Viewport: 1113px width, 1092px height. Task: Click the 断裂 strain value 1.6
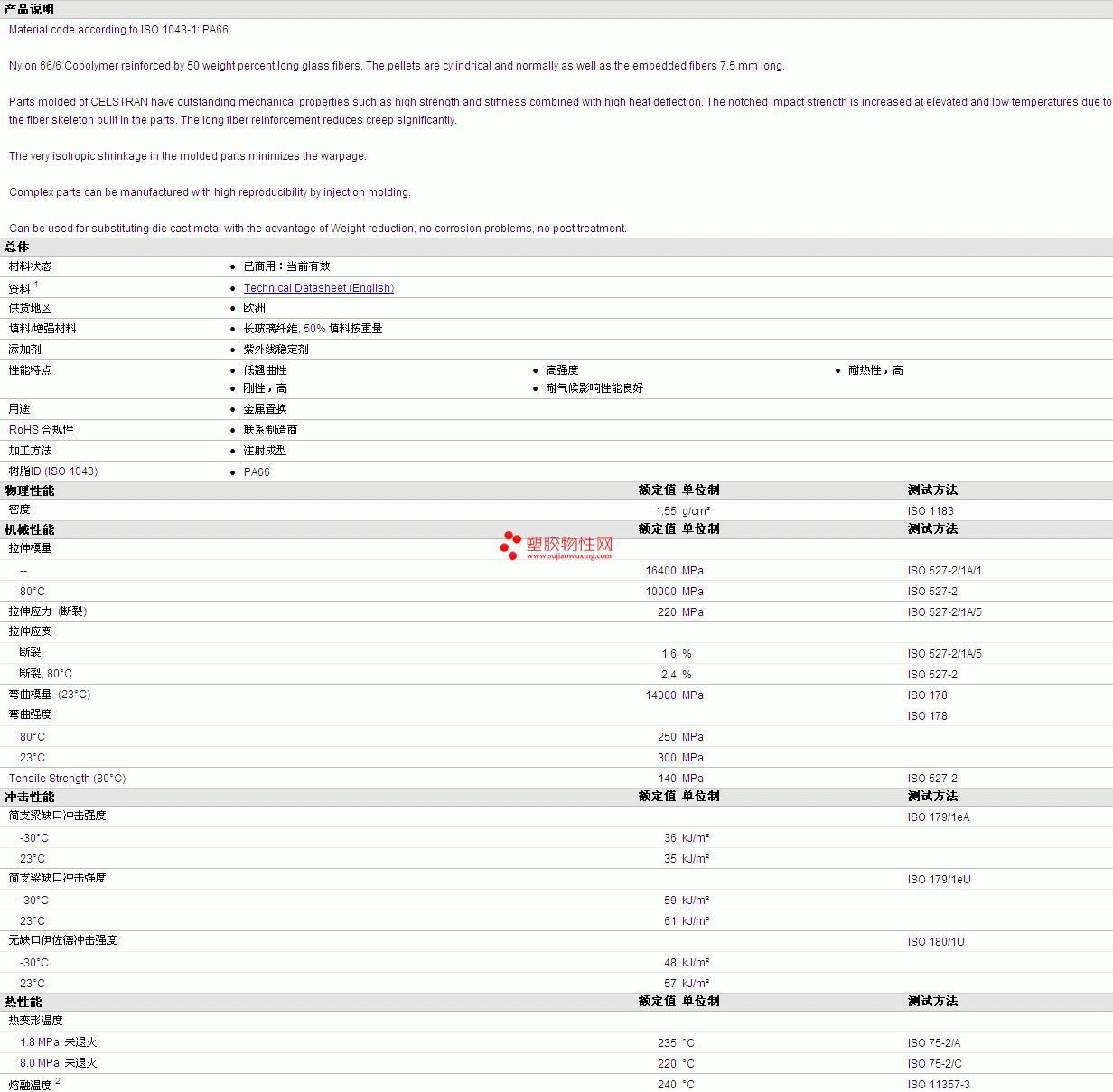[669, 654]
